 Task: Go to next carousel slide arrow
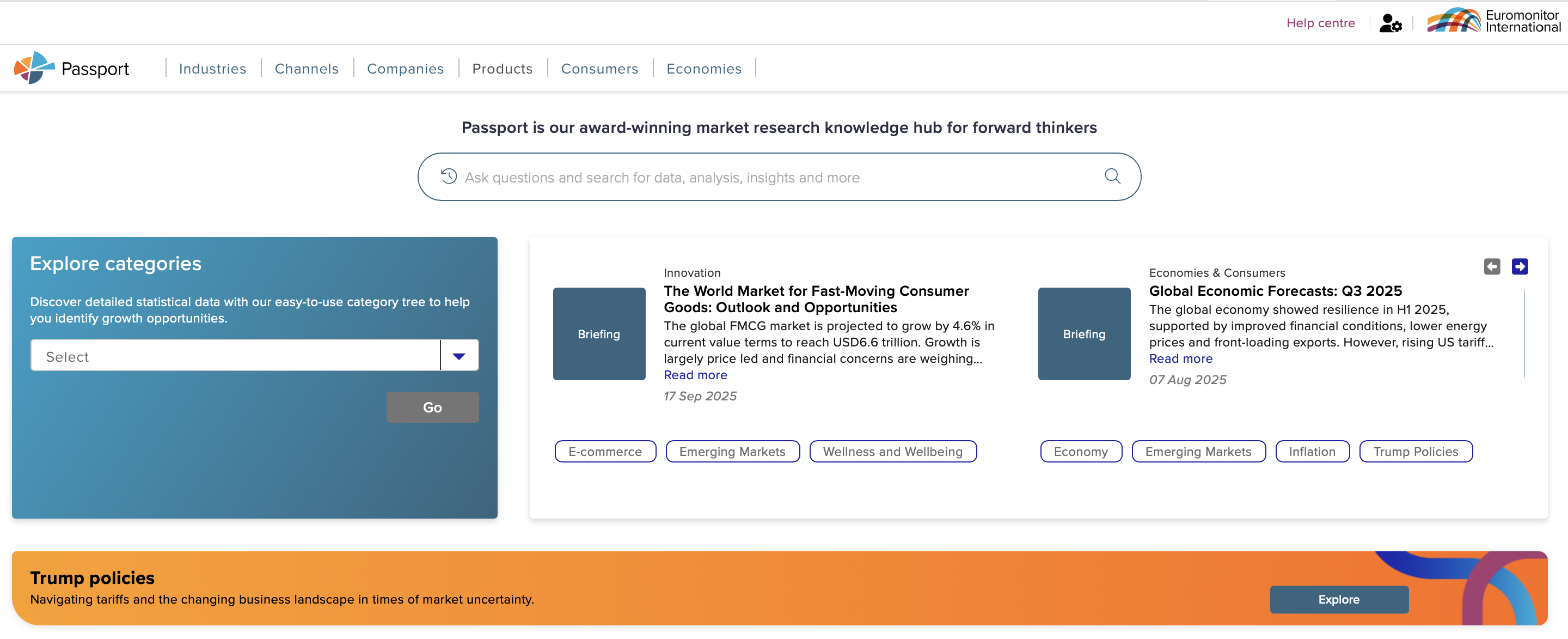click(x=1520, y=266)
